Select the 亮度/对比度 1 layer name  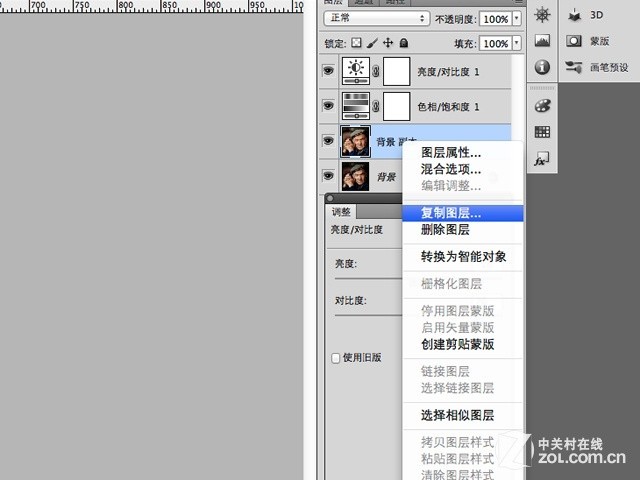click(448, 72)
